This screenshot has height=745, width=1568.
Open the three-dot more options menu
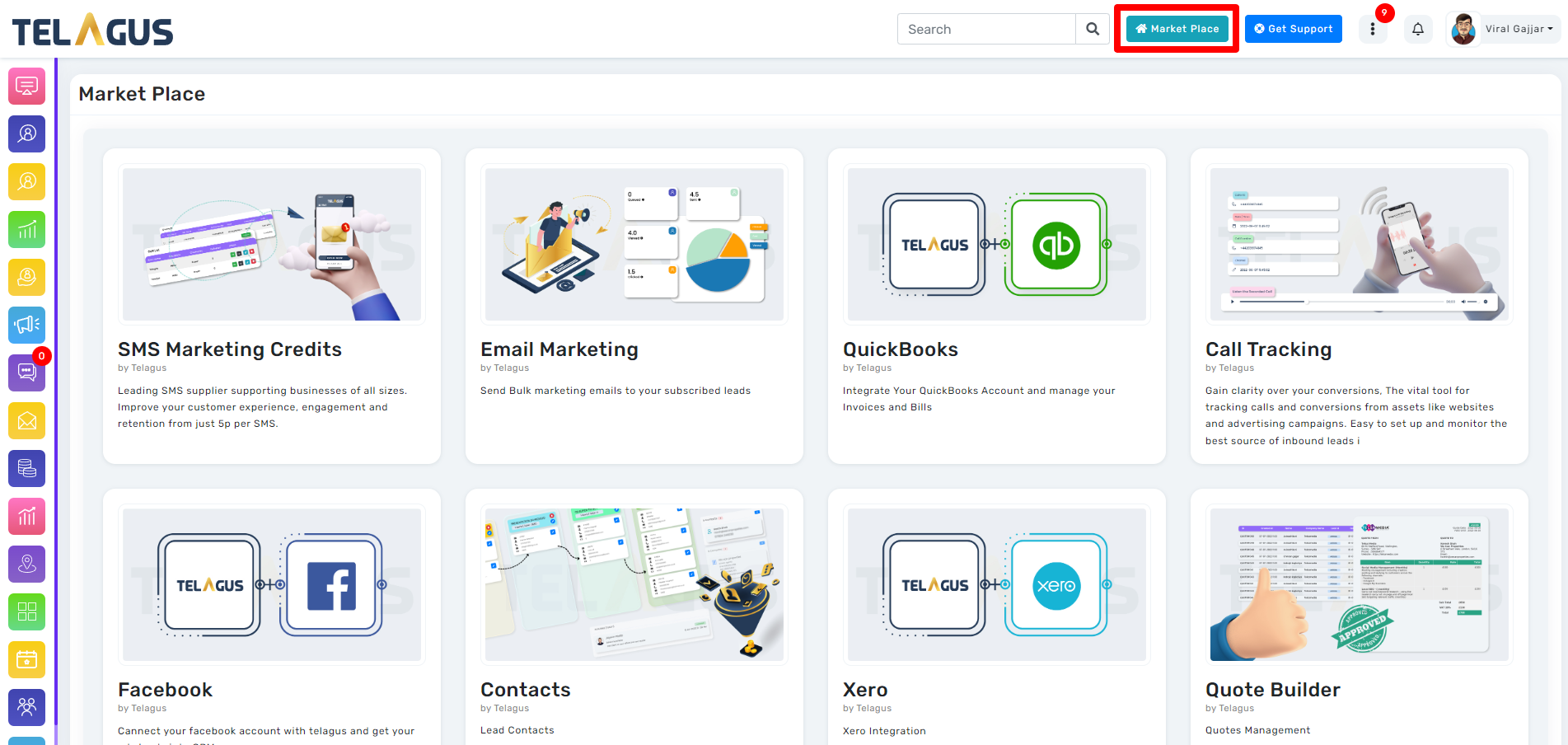[1373, 29]
